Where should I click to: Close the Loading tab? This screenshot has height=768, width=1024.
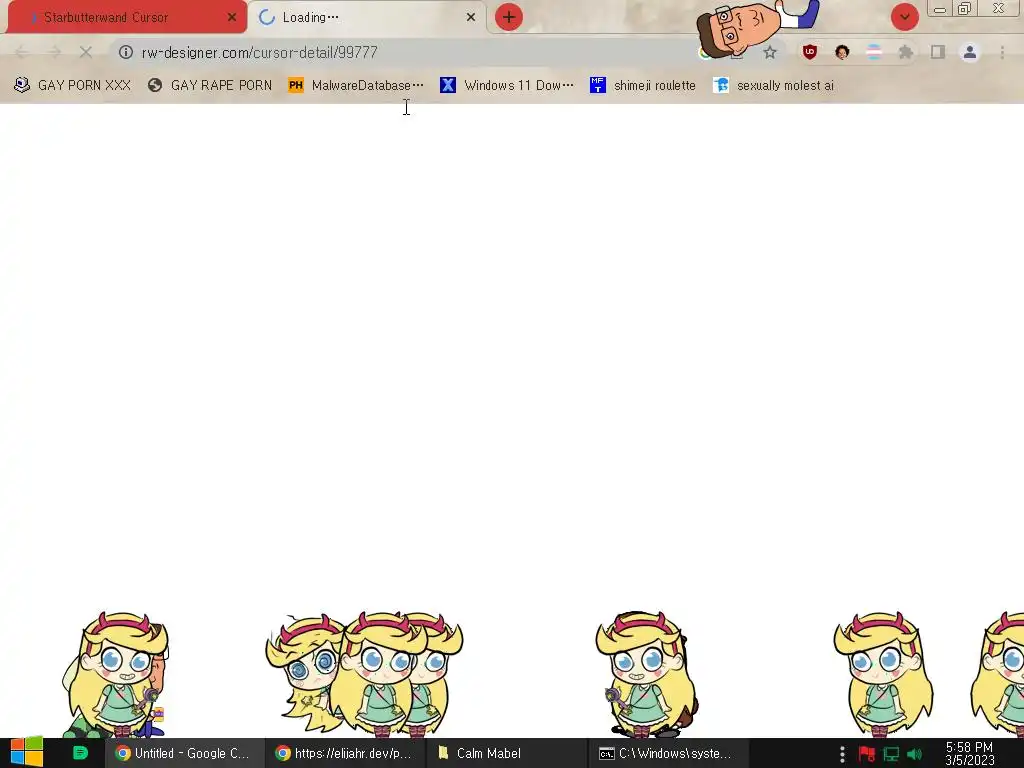point(470,18)
